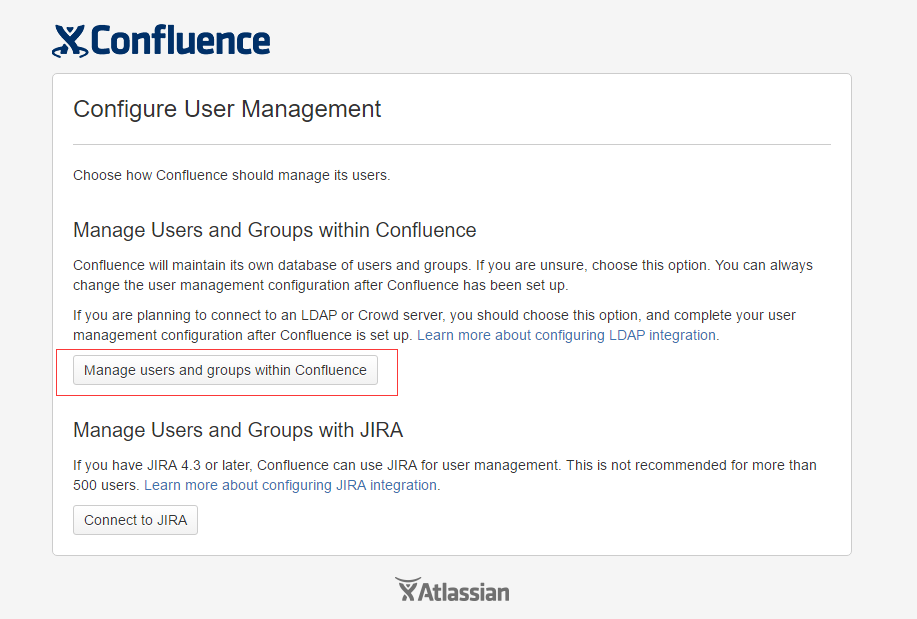Click the '500 users.' text before the JIRA link
The width and height of the screenshot is (917, 619).
[x=106, y=485]
